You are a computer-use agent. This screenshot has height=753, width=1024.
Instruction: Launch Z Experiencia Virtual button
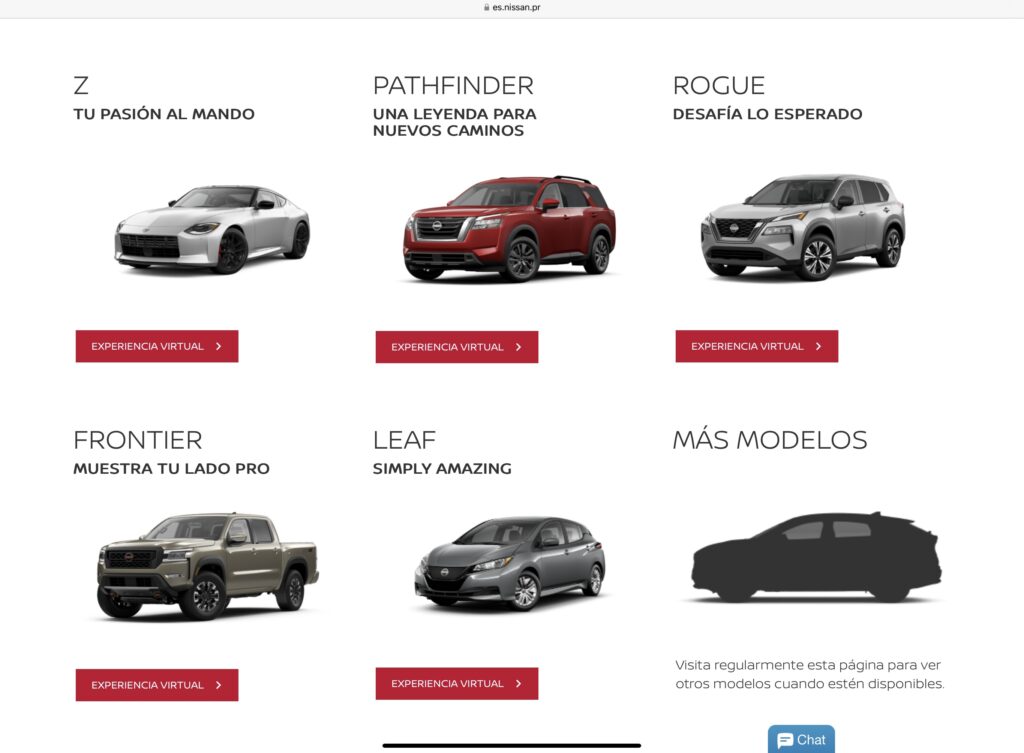pos(157,346)
